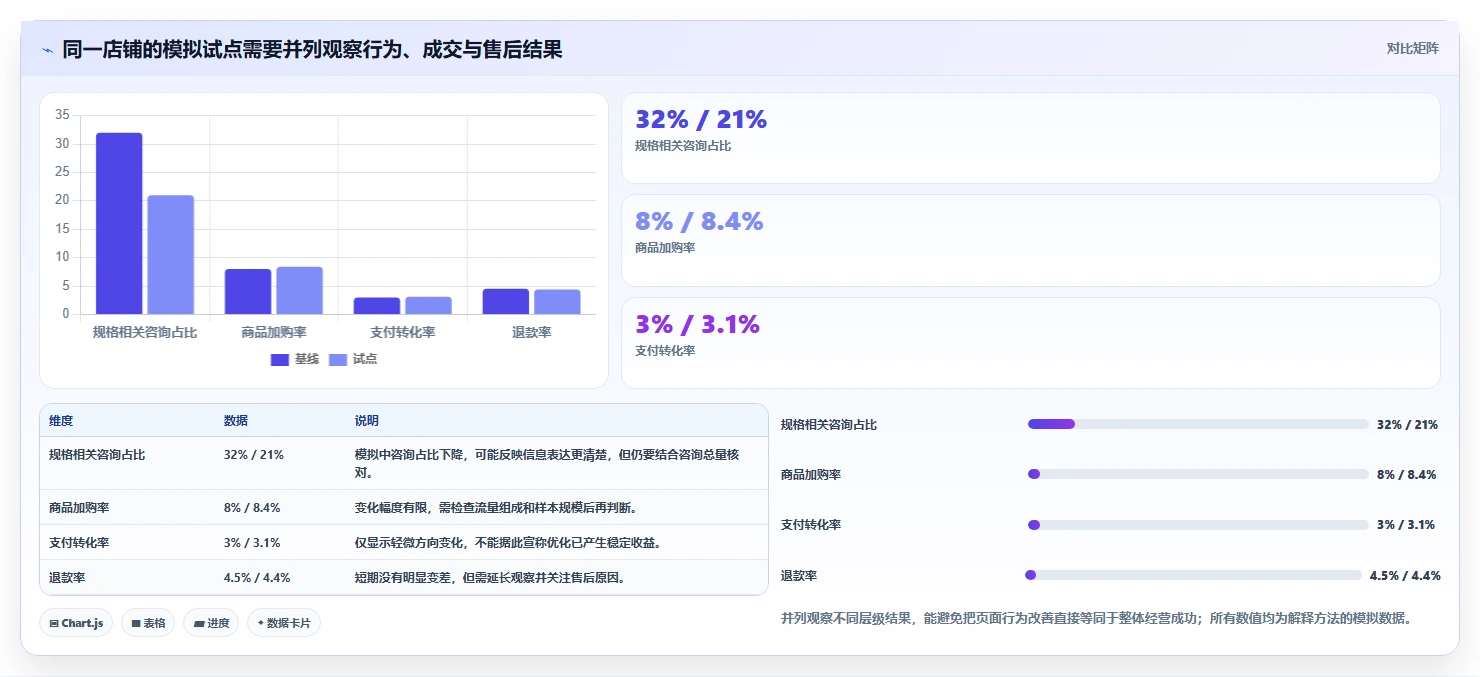
Task: Toggle the 试点 legend swatch
Action: (x=338, y=359)
